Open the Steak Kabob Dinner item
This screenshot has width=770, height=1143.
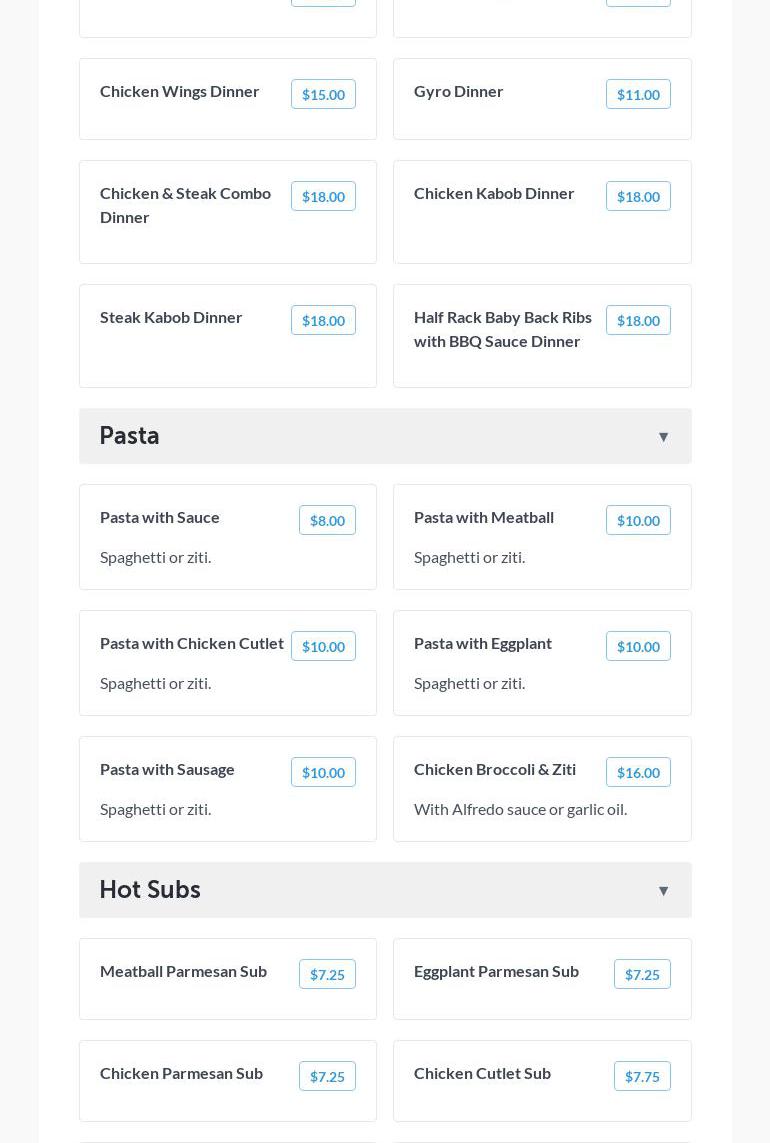pos(171,317)
